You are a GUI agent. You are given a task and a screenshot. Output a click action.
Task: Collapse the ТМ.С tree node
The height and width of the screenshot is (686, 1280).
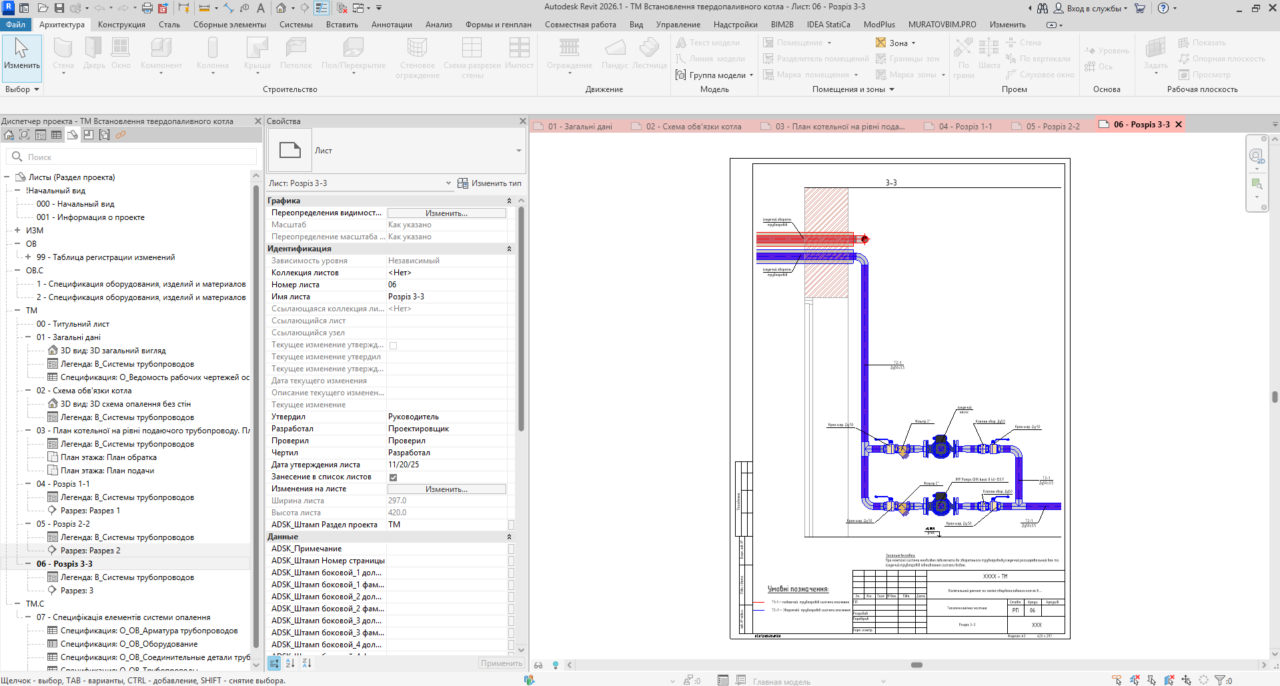coord(16,604)
